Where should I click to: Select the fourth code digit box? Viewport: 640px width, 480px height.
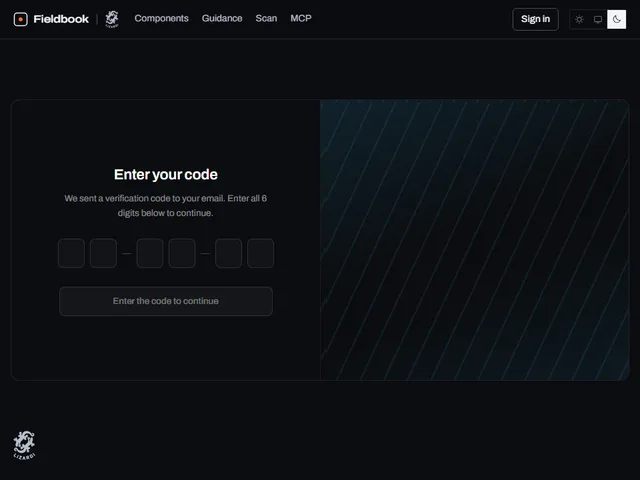[182, 253]
